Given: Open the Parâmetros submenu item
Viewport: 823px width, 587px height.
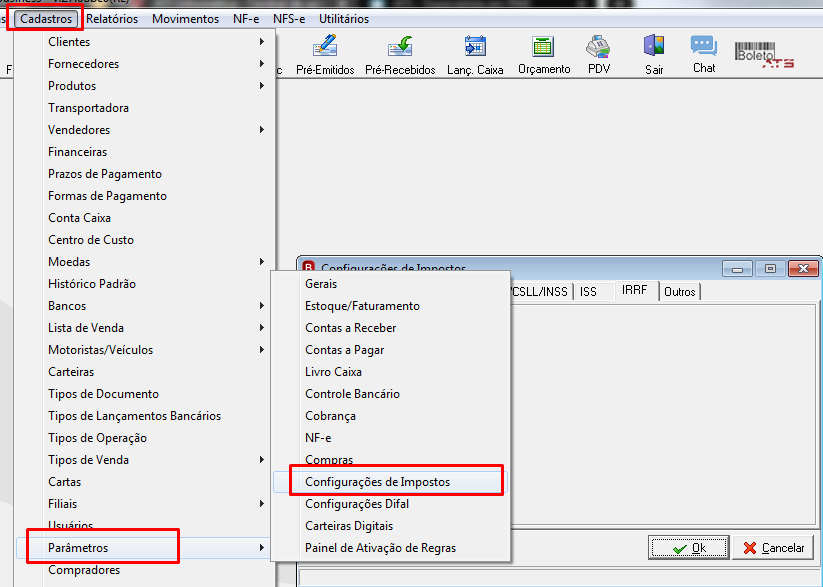Looking at the screenshot, I should 145,548.
